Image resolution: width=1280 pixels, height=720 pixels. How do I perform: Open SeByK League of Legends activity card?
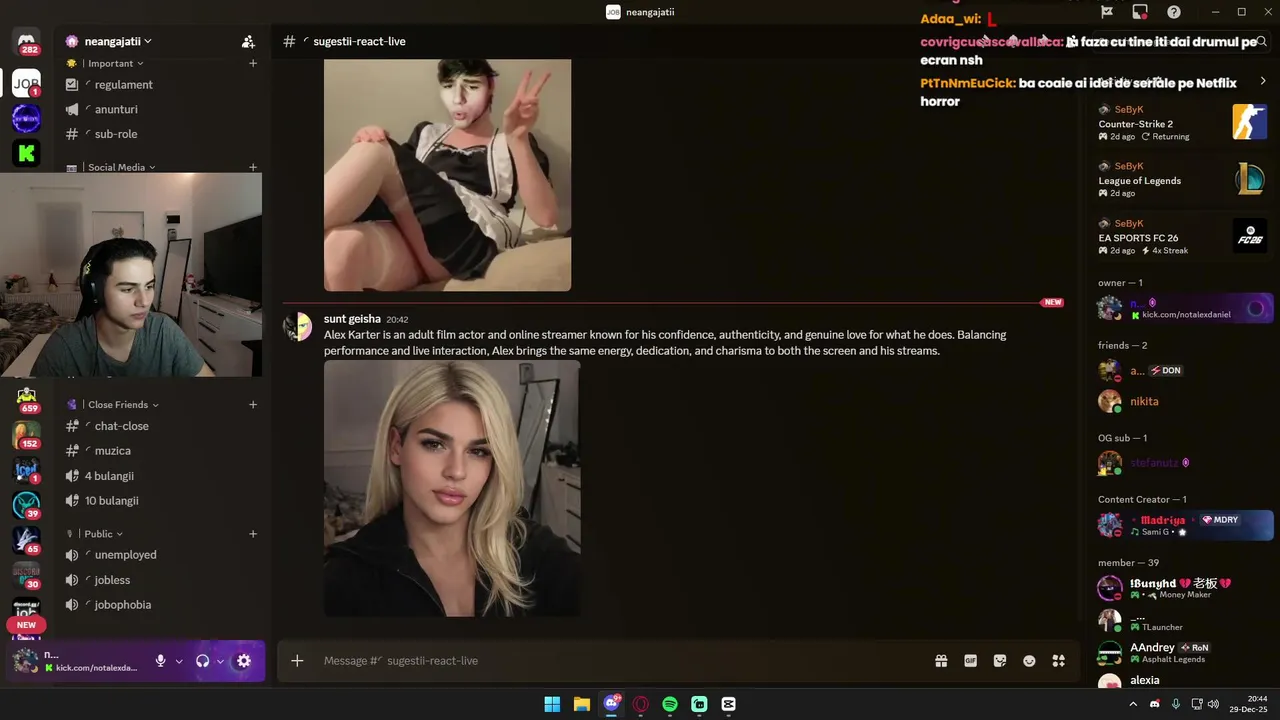coord(1183,180)
